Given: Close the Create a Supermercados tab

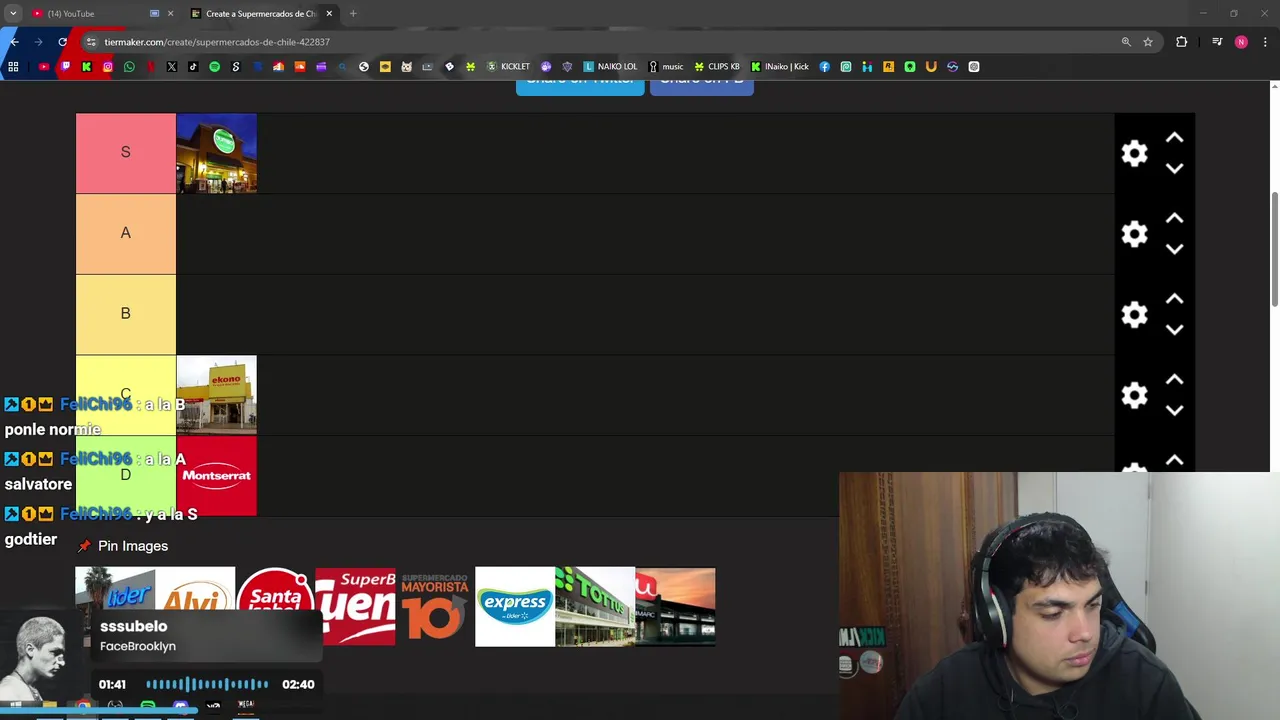Looking at the screenshot, I should click(x=329, y=14).
